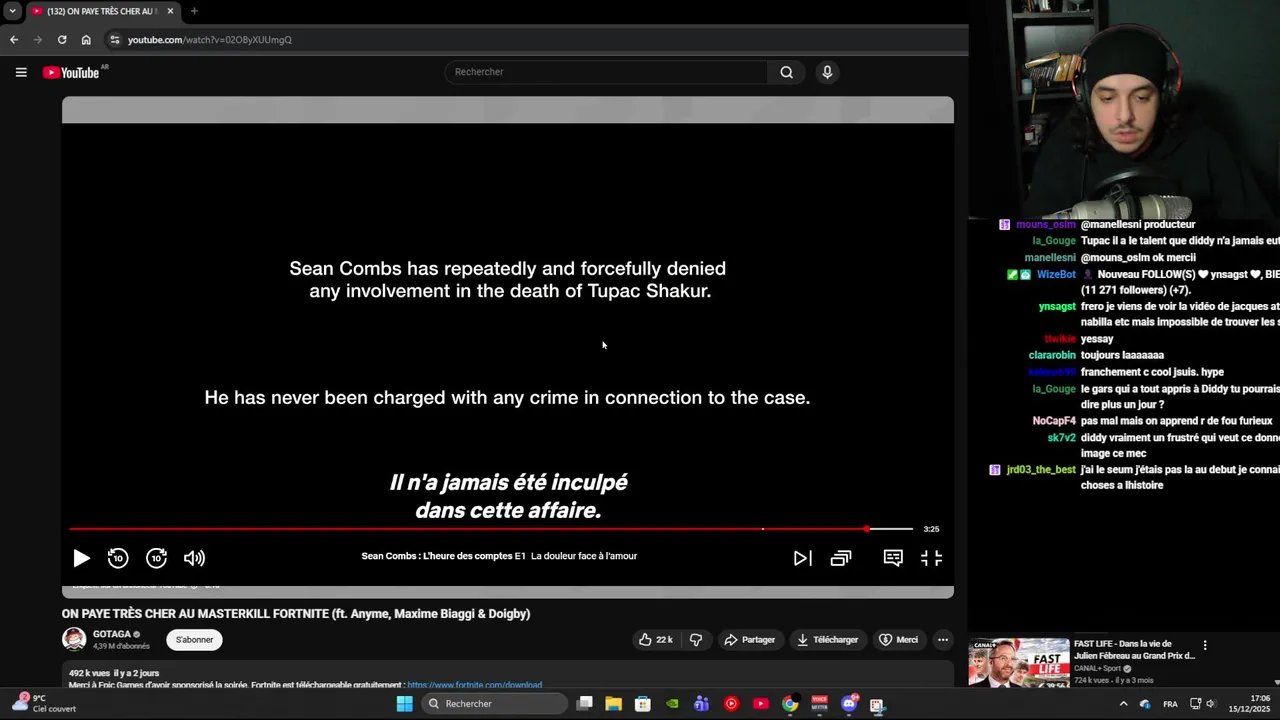Open YouTube Music from the taskbar
The width and height of the screenshot is (1280, 720).
click(731, 704)
